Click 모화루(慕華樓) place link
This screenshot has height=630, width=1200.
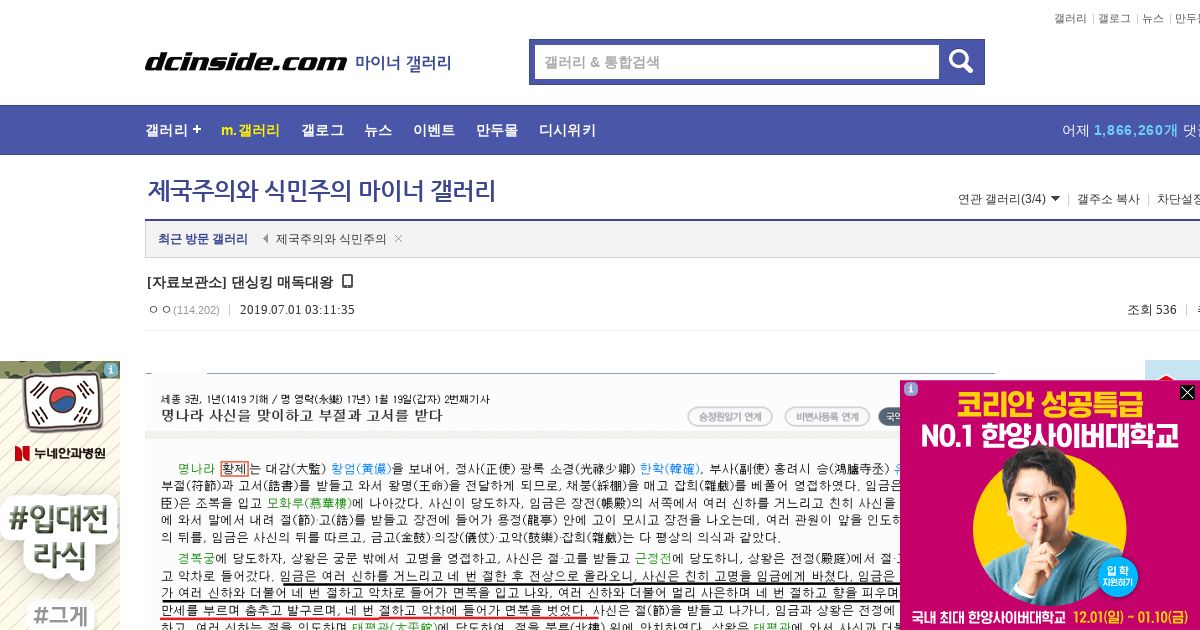pos(309,504)
